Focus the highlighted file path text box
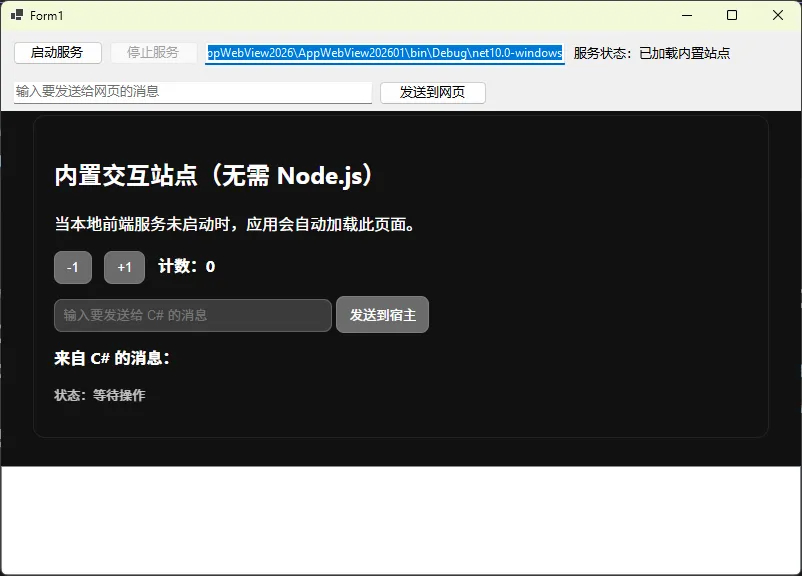 [385, 53]
